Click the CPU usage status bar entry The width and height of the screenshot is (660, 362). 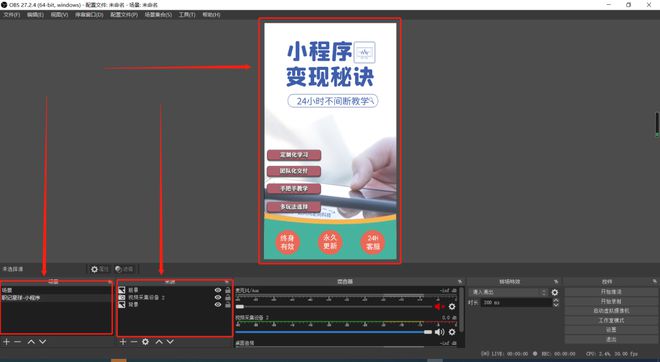point(612,354)
